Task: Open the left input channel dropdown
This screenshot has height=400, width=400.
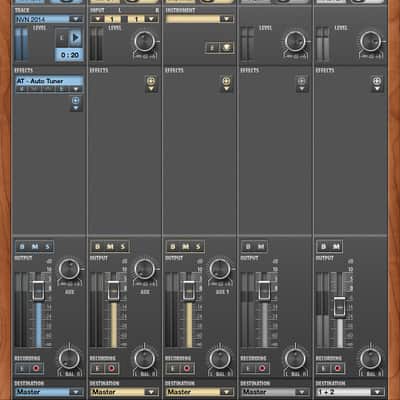Action: [98, 19]
